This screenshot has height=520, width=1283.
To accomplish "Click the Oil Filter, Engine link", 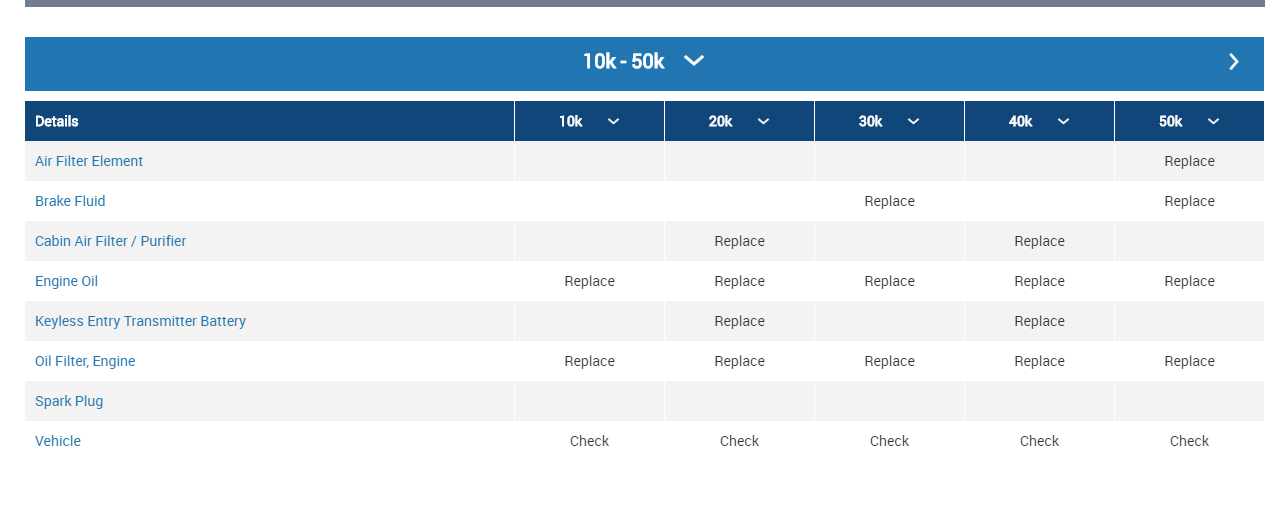I will (x=85, y=361).
